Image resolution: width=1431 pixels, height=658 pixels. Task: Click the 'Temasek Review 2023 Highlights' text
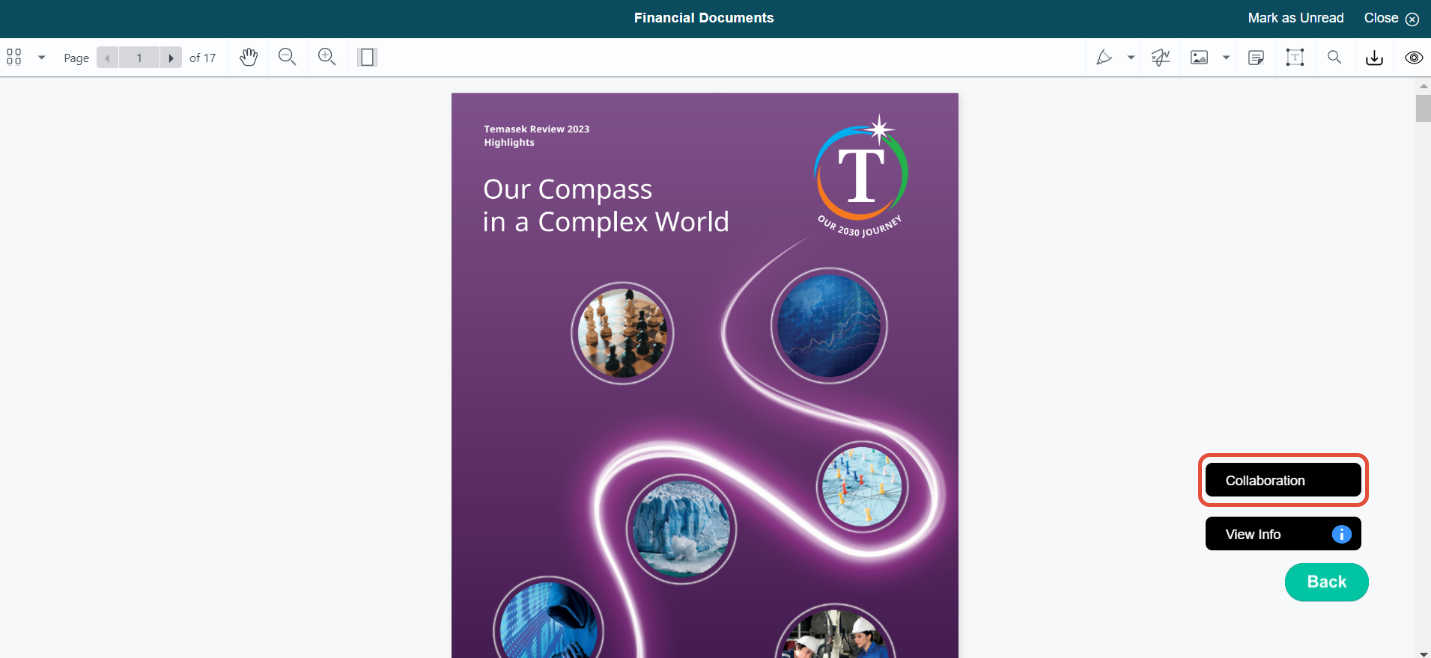[x=536, y=136]
